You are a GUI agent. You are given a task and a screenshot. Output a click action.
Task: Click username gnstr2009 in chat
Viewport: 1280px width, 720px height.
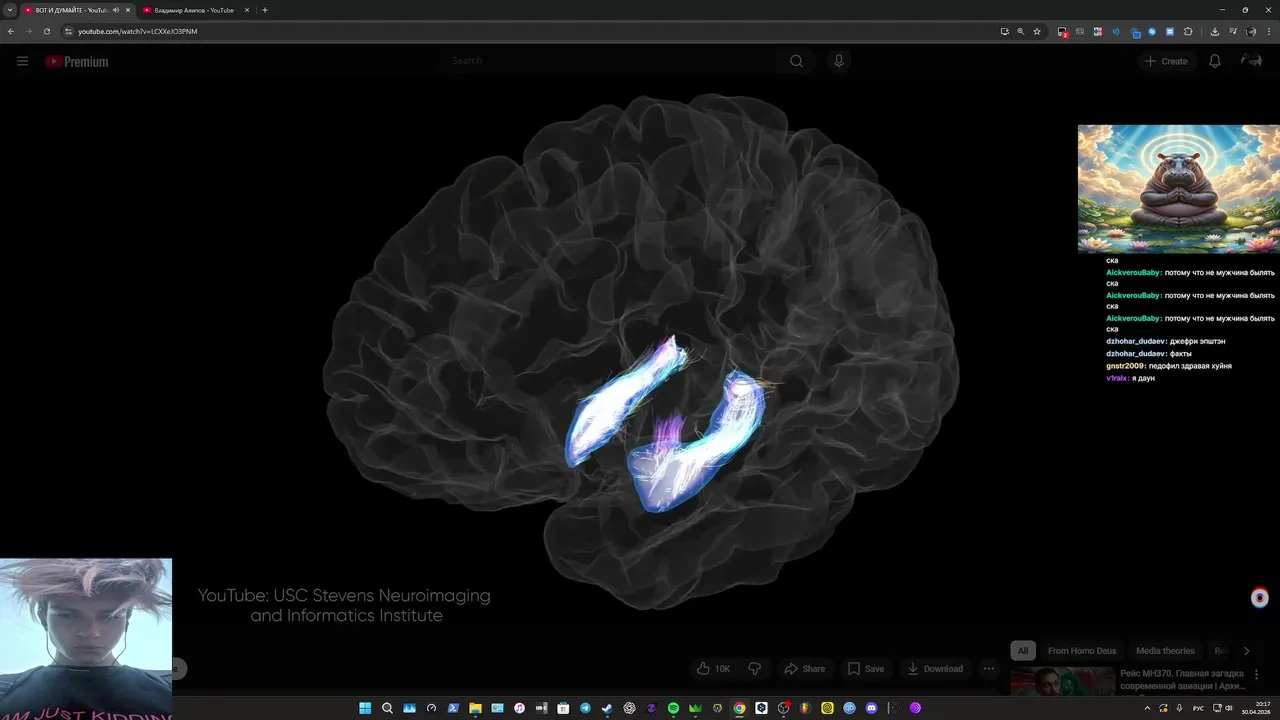1125,366
